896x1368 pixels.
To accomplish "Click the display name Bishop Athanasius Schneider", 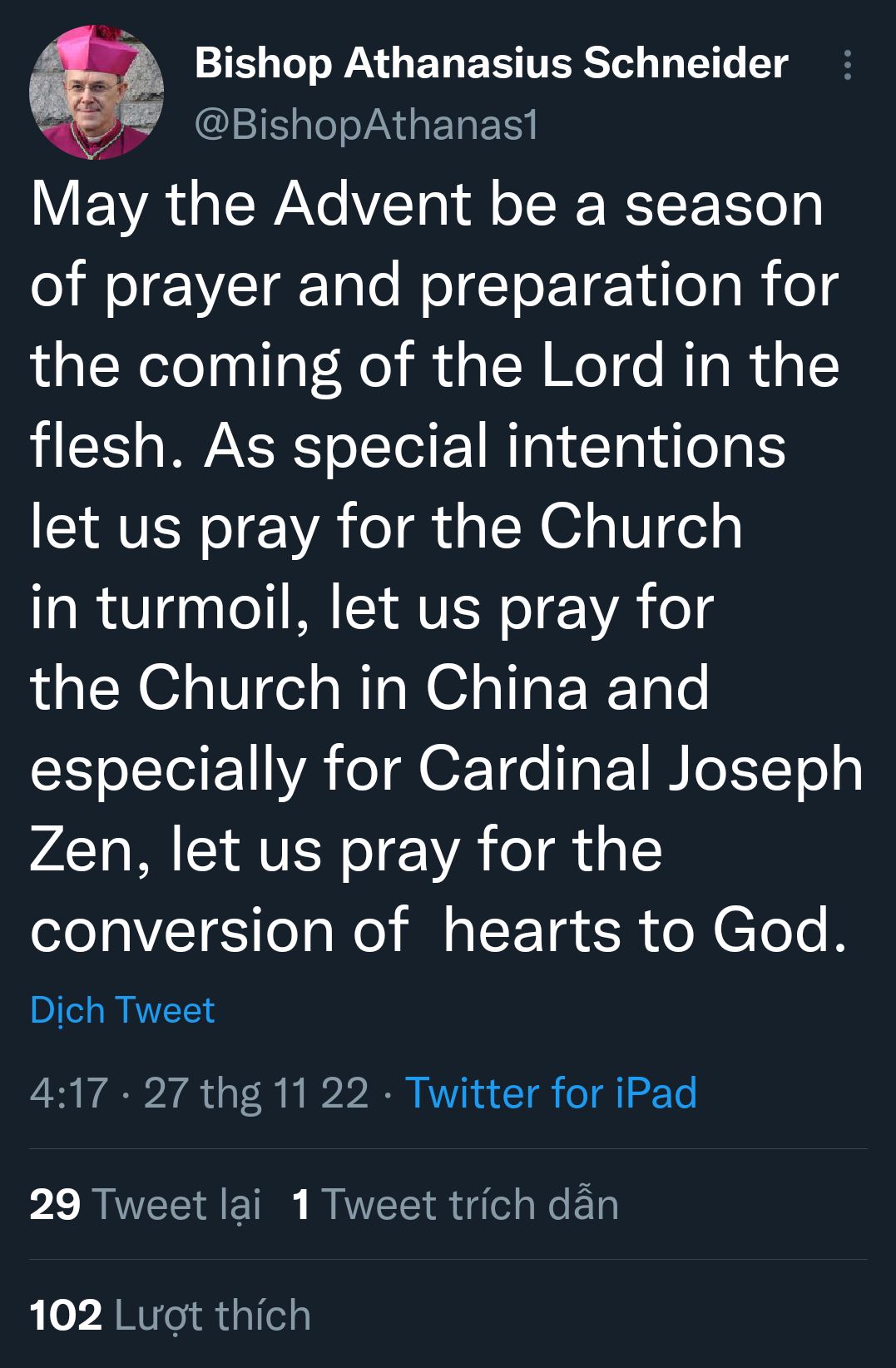I will (491, 63).
